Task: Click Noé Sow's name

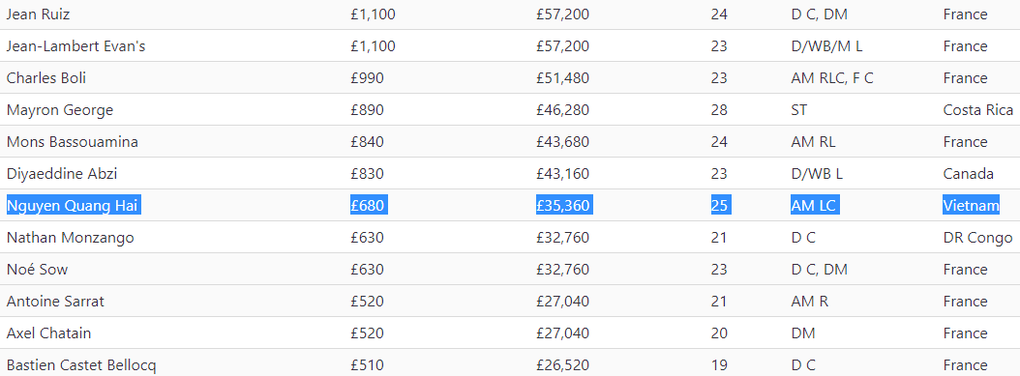Action: tap(37, 269)
